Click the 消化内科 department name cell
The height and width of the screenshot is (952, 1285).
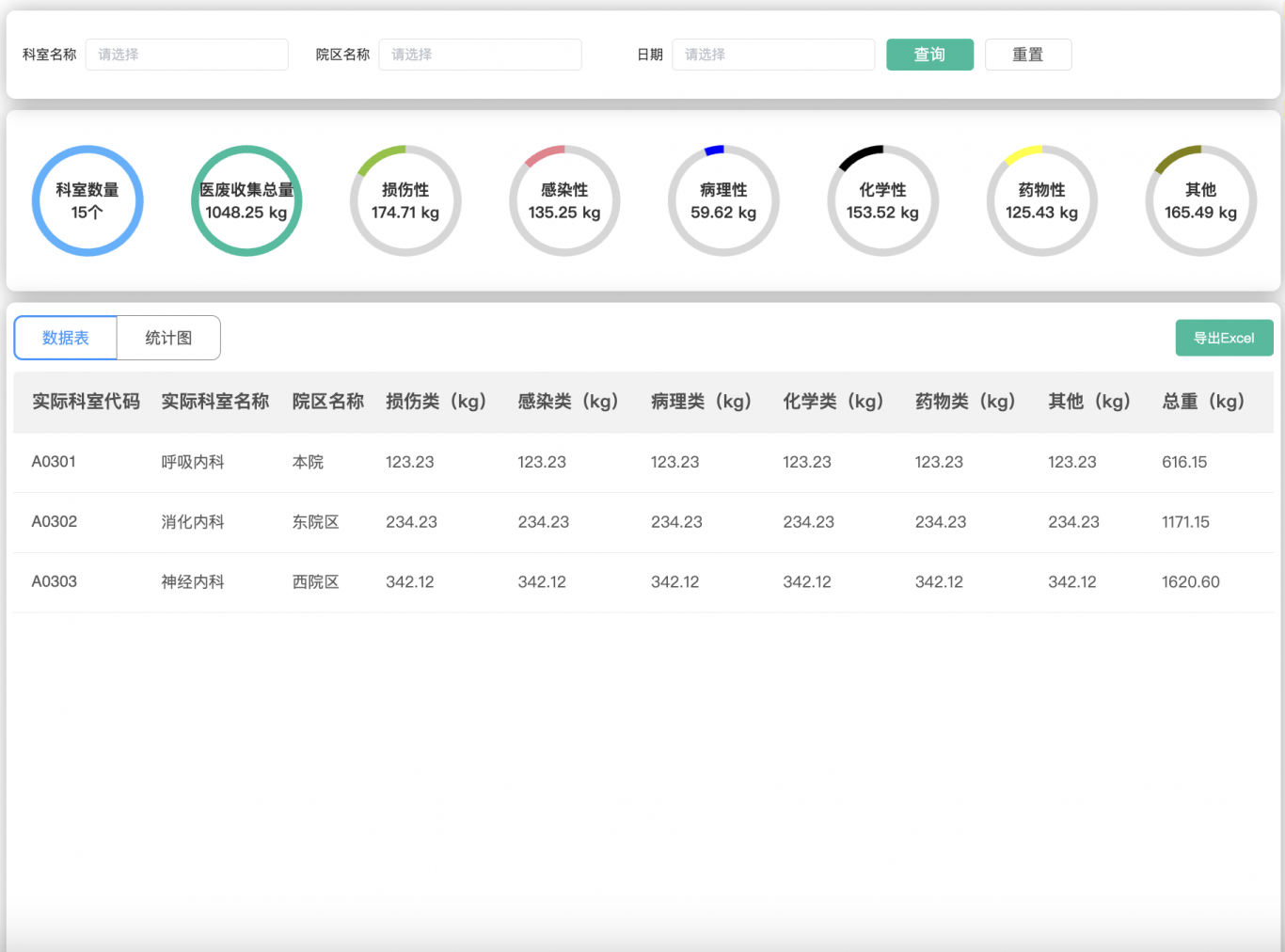[x=193, y=522]
